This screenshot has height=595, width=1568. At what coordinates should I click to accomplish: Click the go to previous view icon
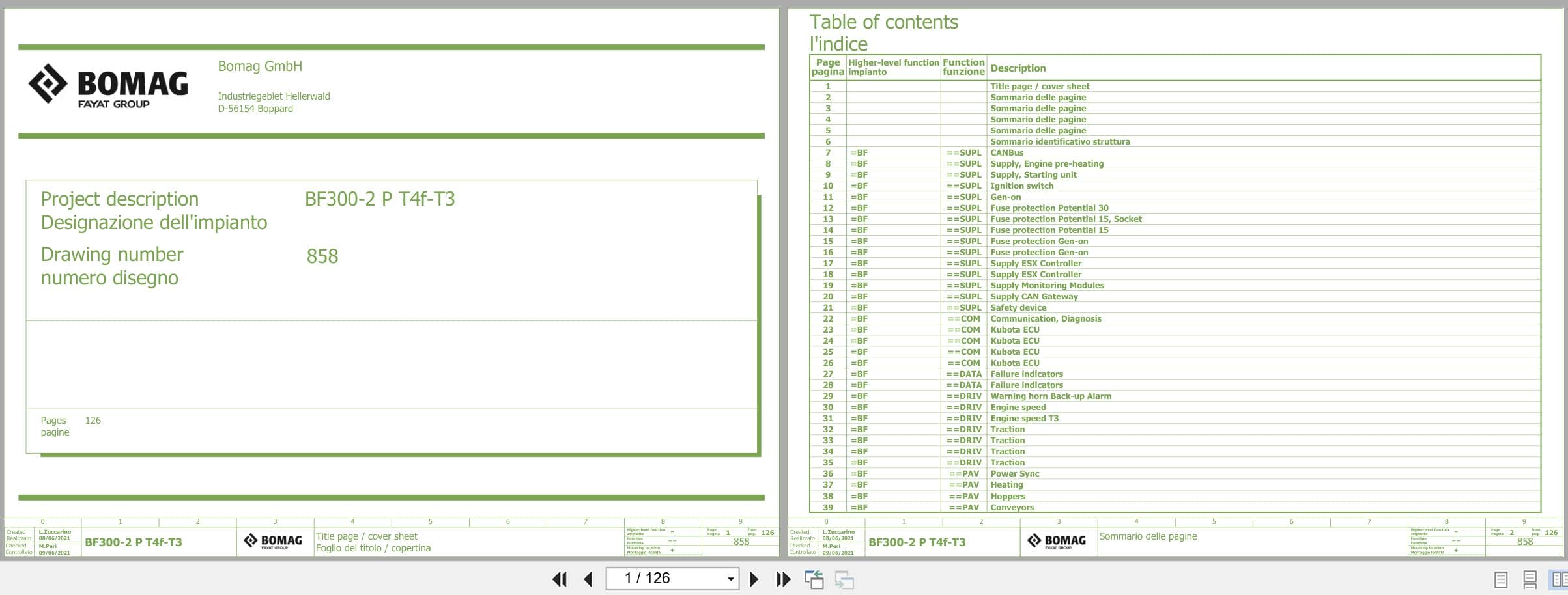point(814,579)
